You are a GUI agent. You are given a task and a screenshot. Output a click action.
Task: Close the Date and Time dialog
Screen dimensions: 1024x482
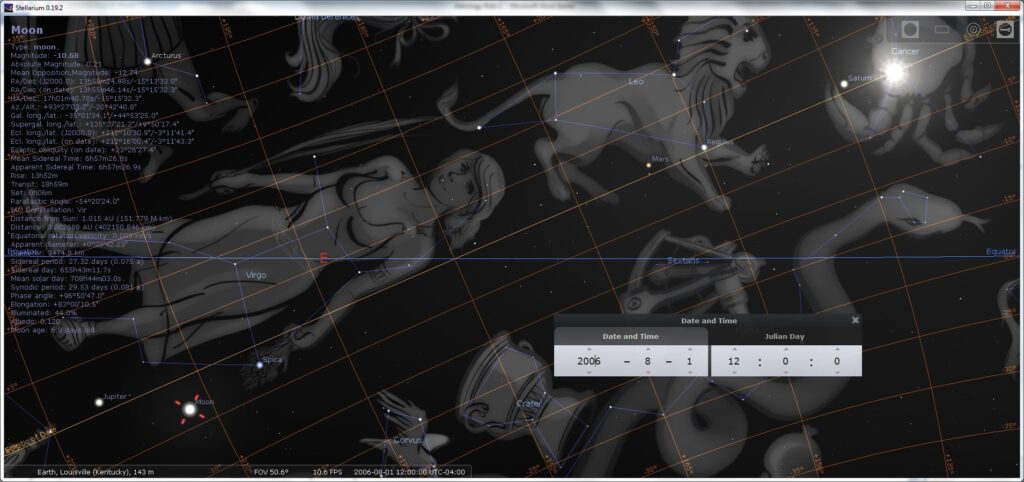point(856,320)
